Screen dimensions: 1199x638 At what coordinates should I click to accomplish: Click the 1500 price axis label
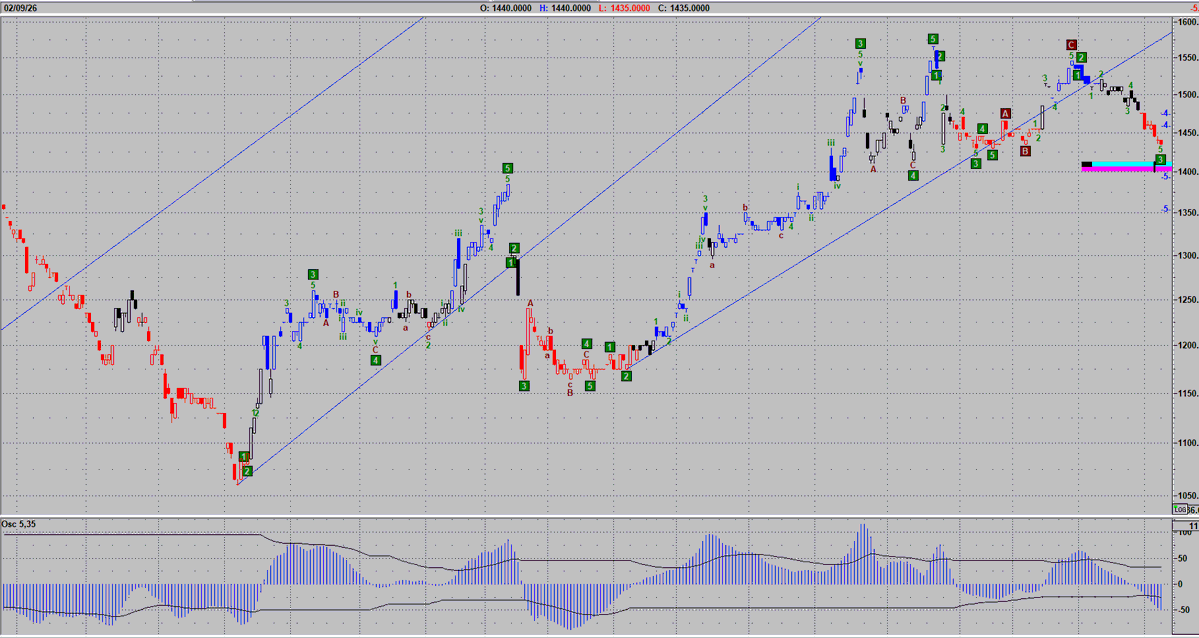point(1188,95)
